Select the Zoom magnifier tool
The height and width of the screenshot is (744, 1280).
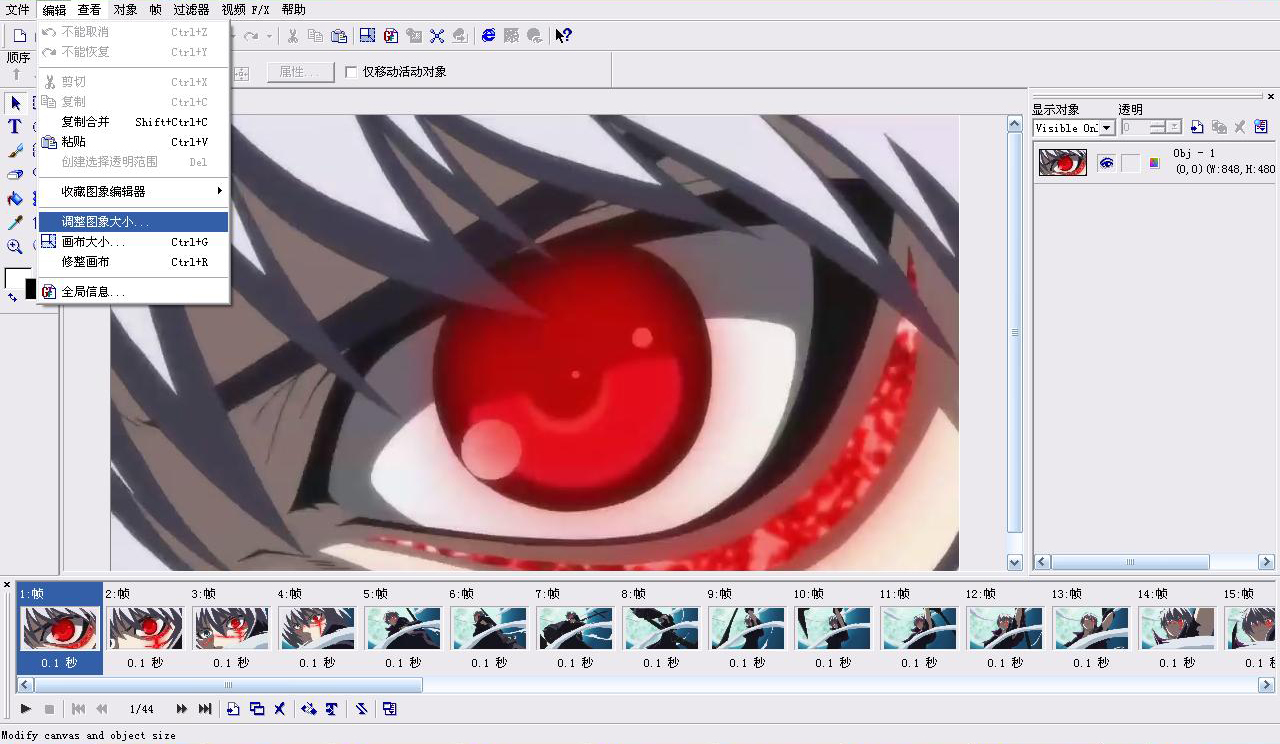15,246
